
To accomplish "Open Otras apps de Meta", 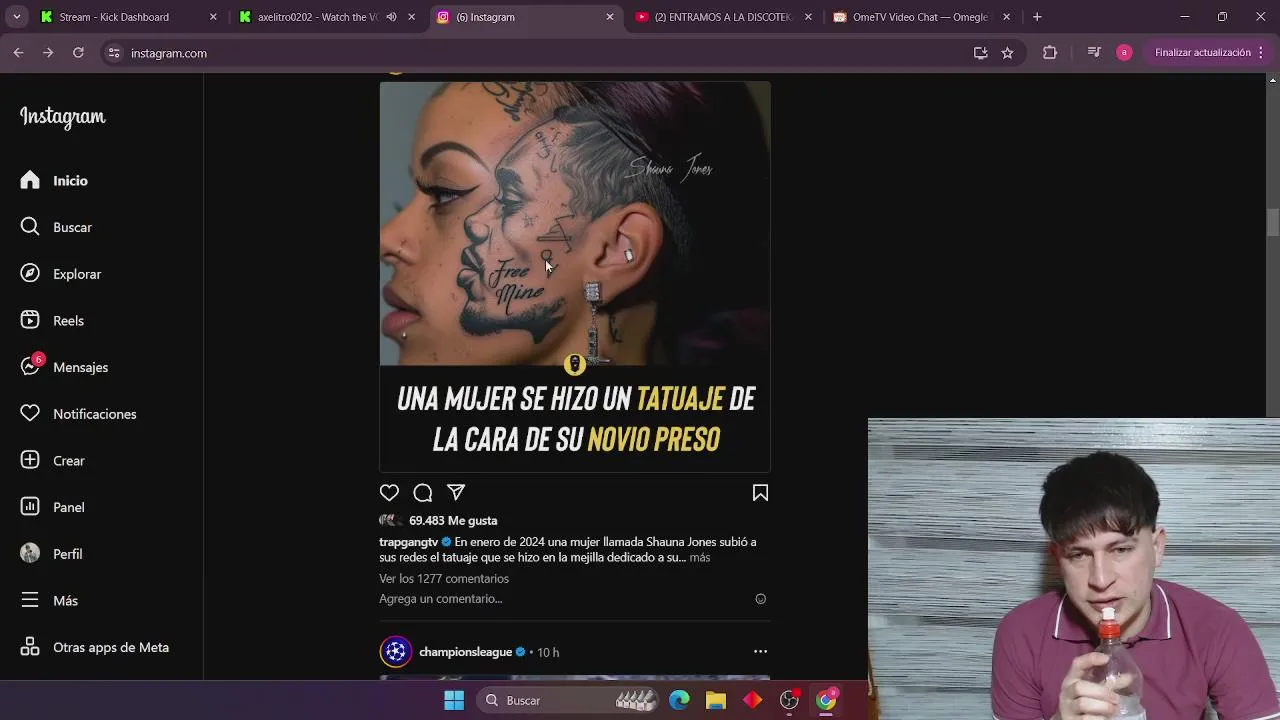I will pyautogui.click(x=94, y=647).
